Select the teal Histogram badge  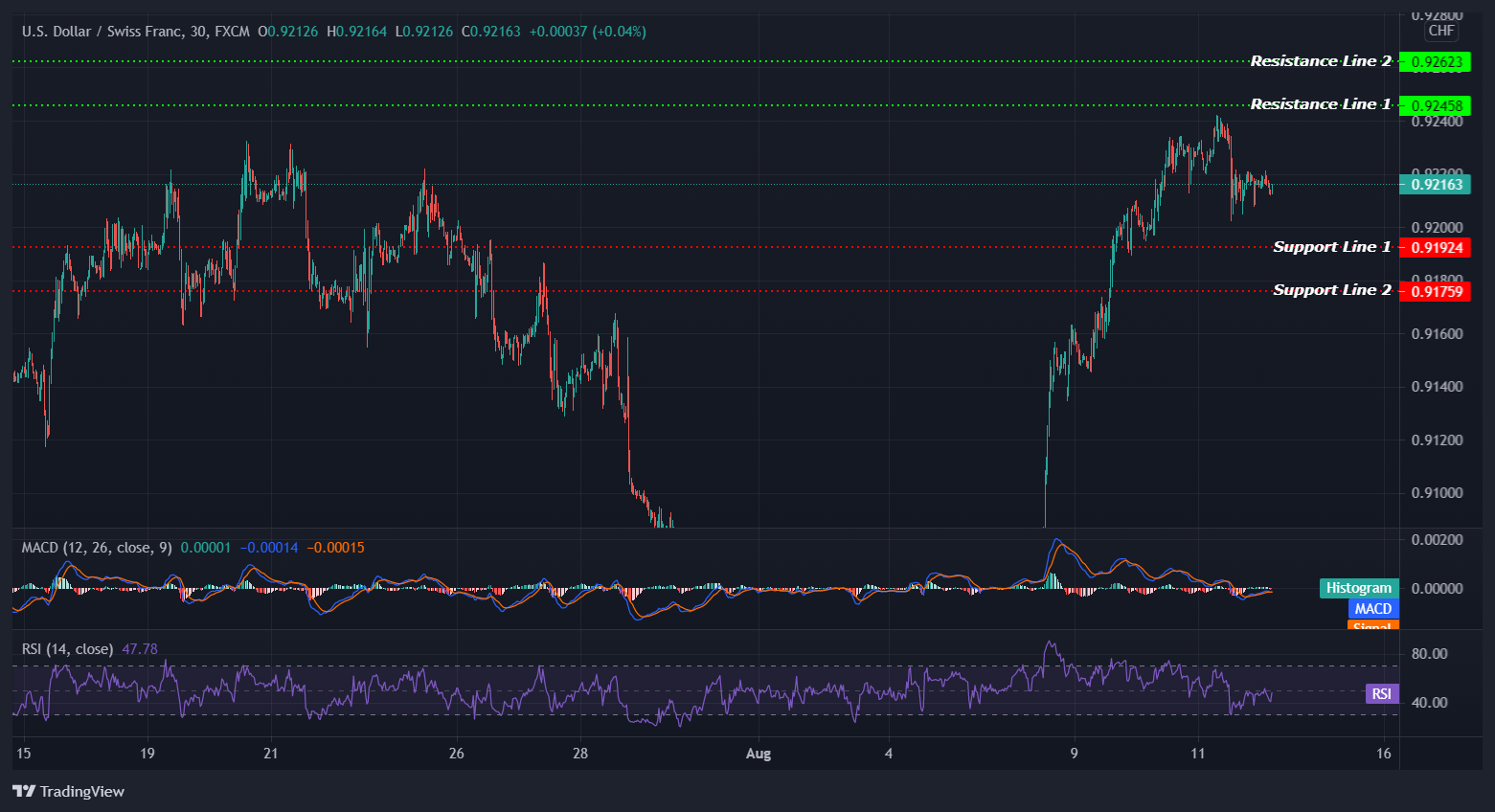coord(1359,587)
